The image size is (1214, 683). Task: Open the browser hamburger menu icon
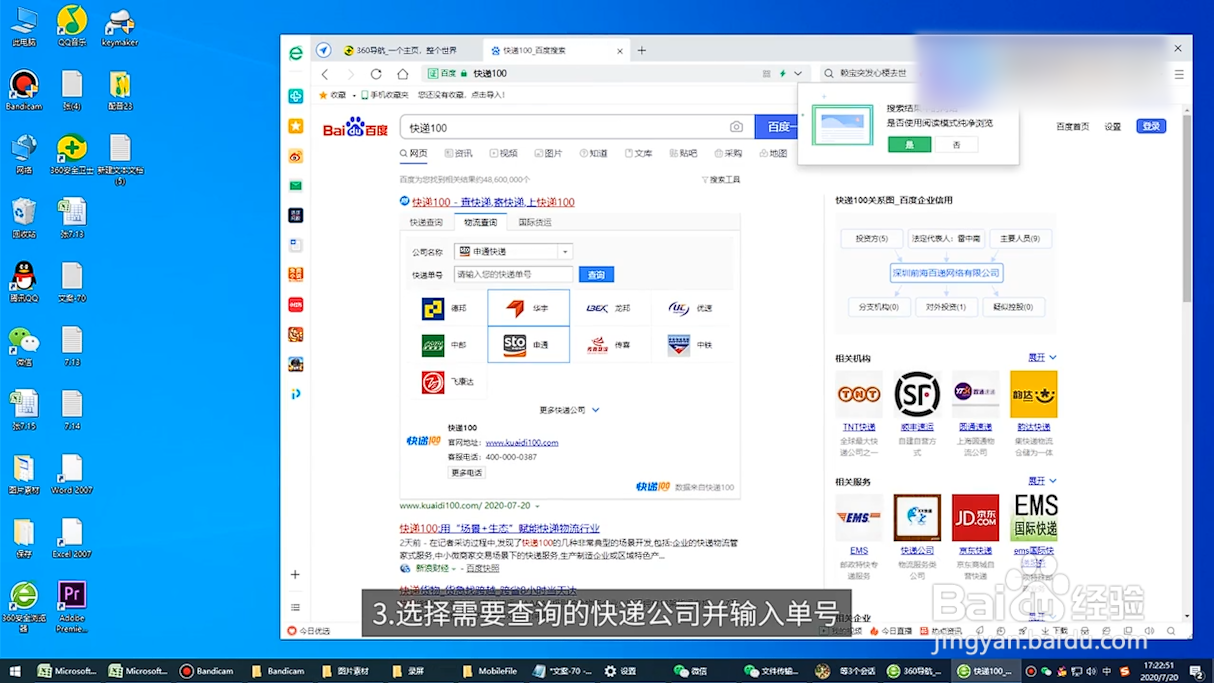point(1179,74)
